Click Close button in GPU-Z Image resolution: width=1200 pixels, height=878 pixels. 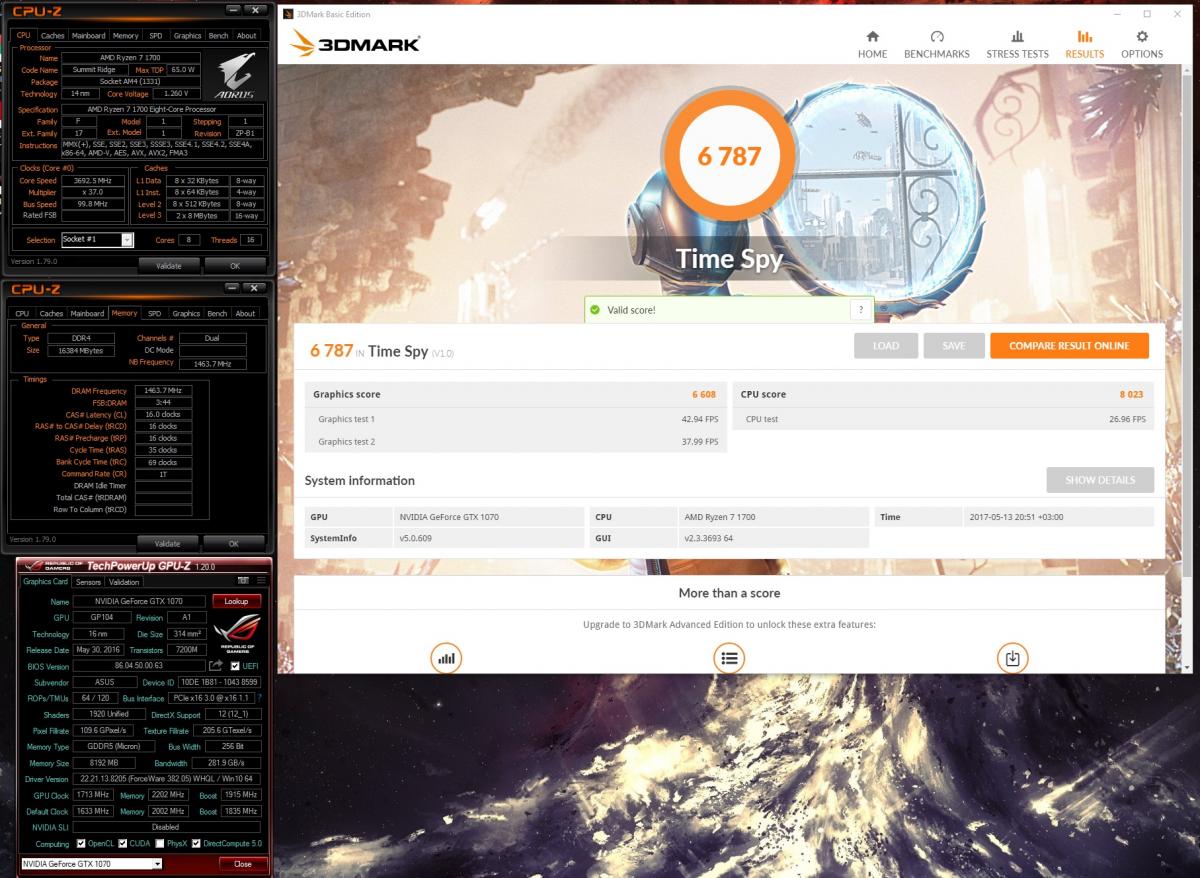[242, 863]
